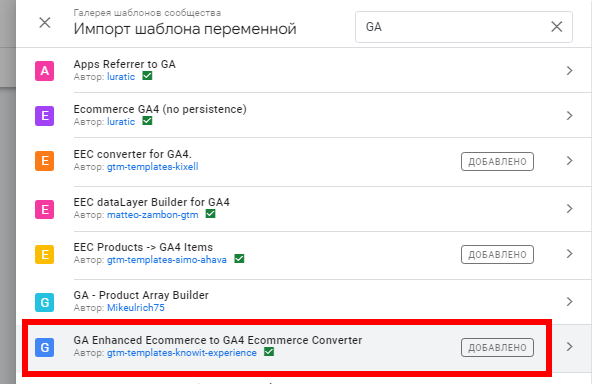Clear the GA search field
Screen dimensions: 592x384
click(557, 27)
